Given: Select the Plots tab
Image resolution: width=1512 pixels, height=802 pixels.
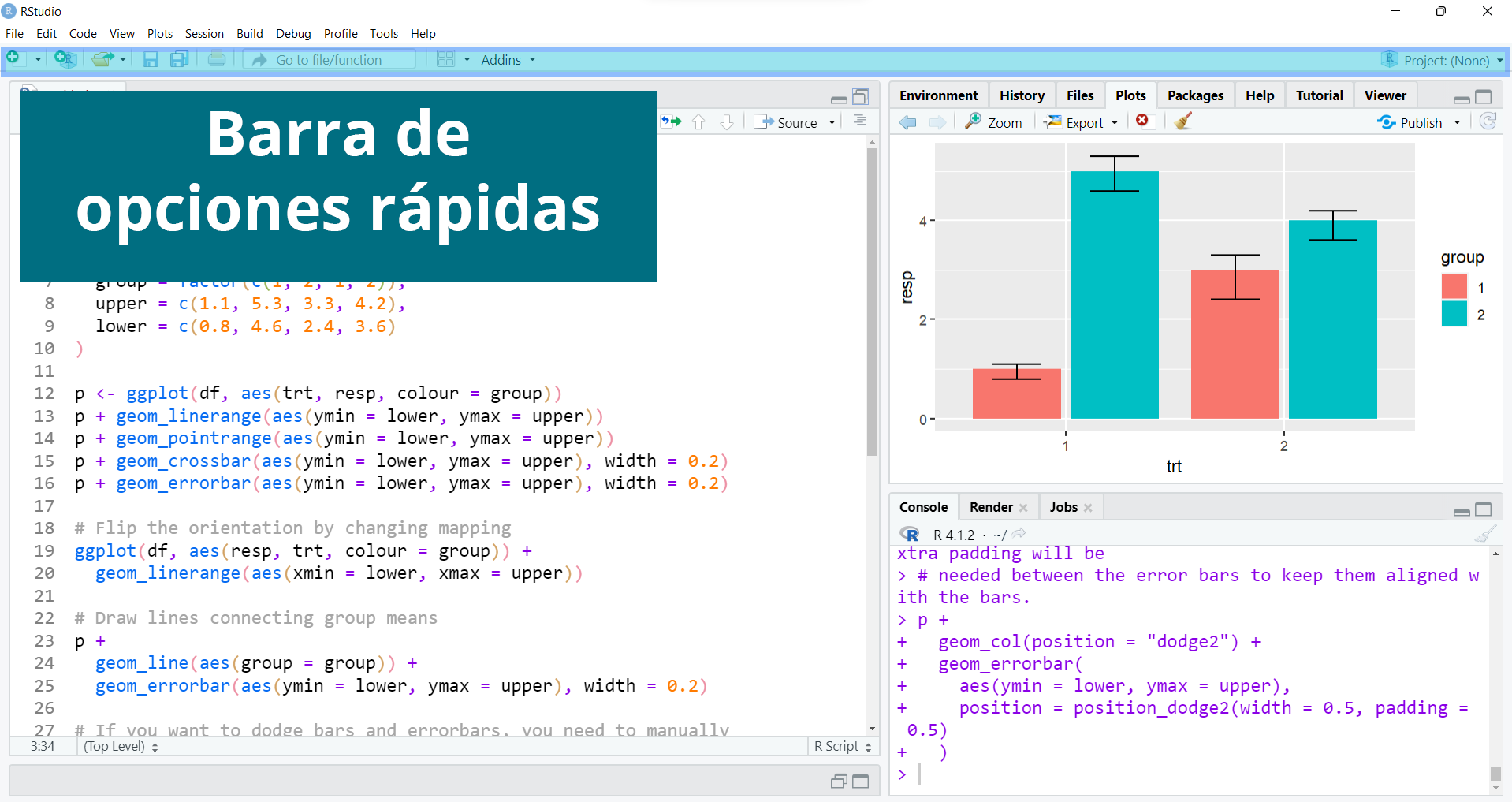Looking at the screenshot, I should [x=1130, y=95].
